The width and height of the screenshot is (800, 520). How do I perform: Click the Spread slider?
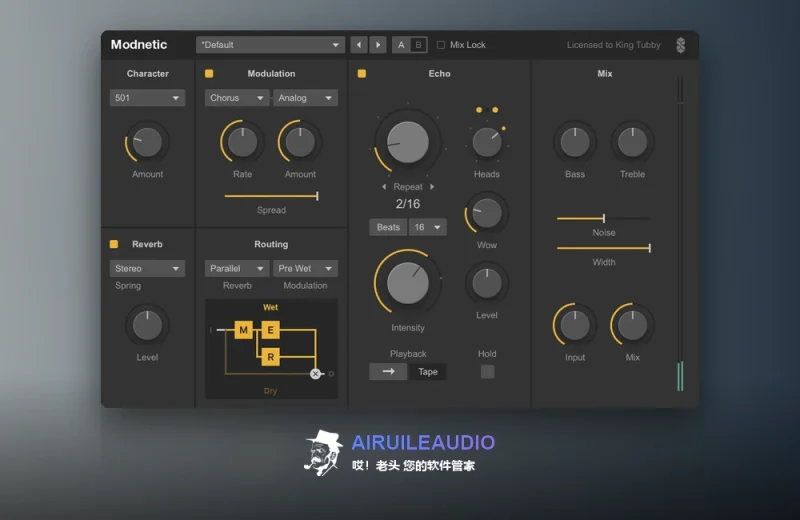click(271, 195)
